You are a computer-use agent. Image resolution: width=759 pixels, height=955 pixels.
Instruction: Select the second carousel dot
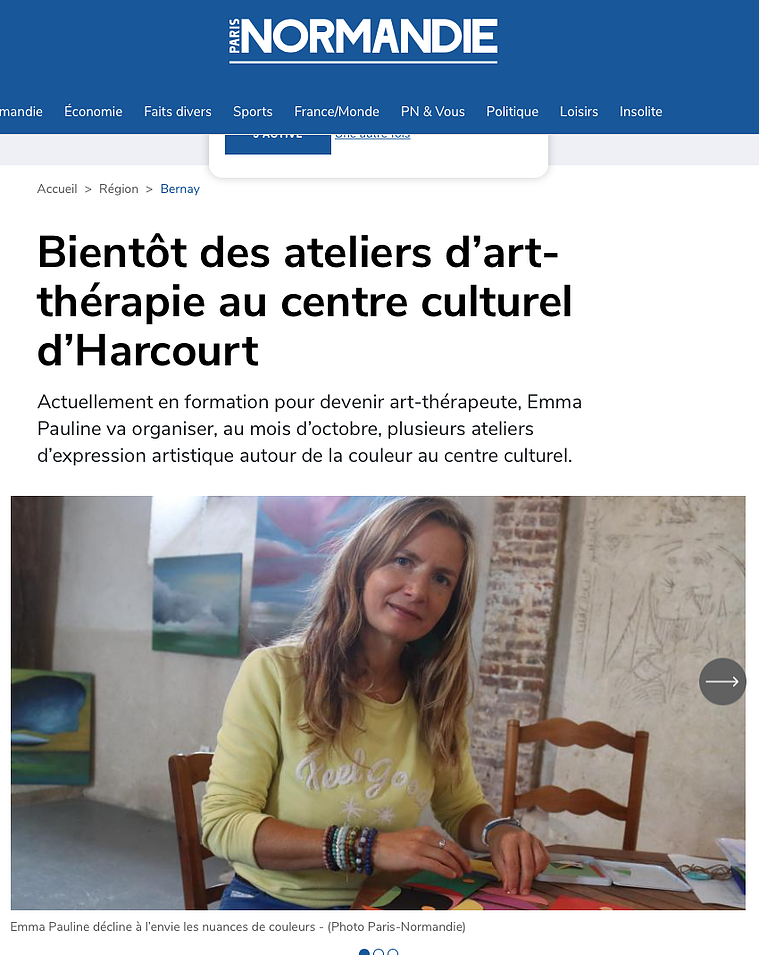click(379, 952)
